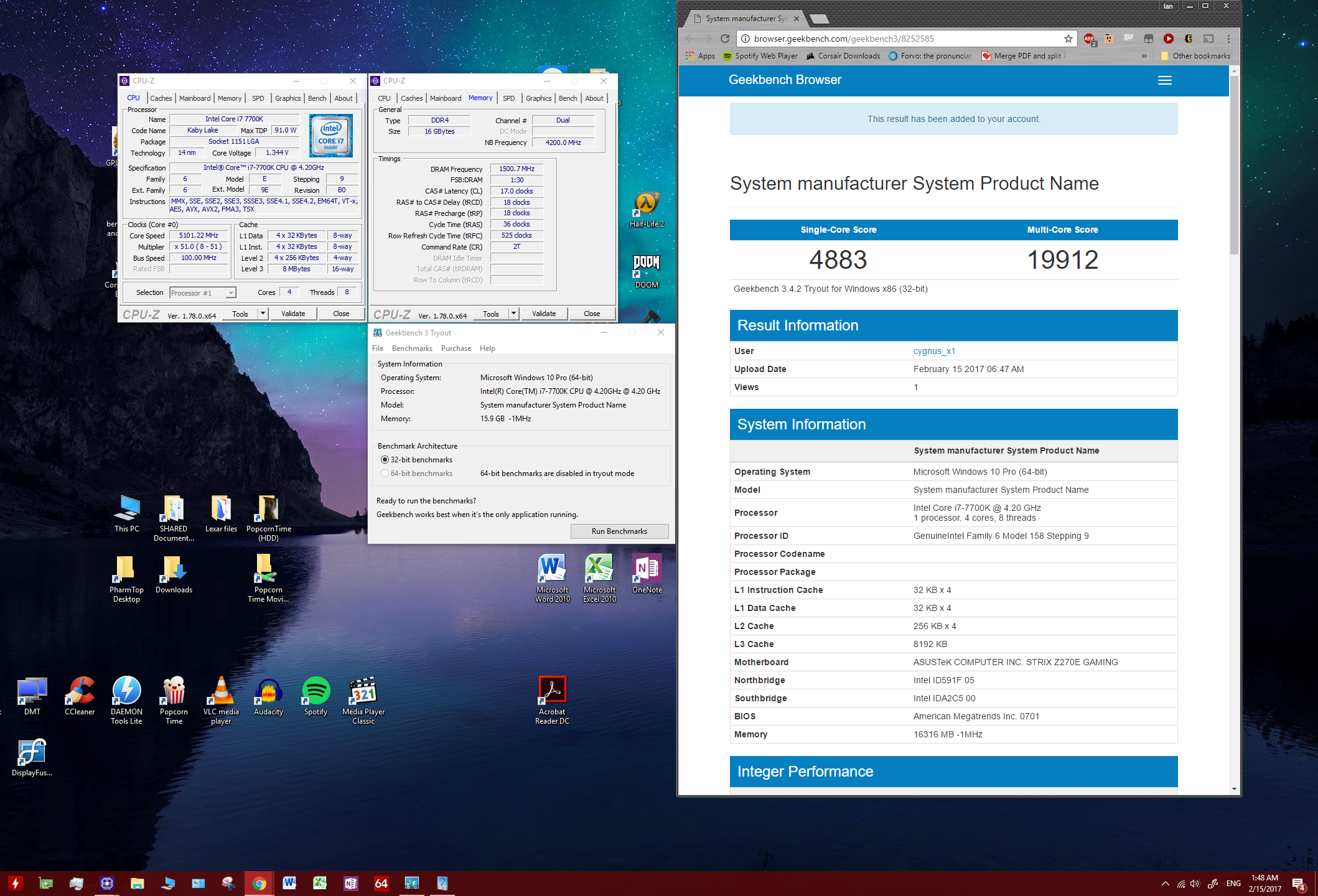This screenshot has width=1318, height=896.
Task: Open About tab in right CPU-Z window
Action: (594, 98)
